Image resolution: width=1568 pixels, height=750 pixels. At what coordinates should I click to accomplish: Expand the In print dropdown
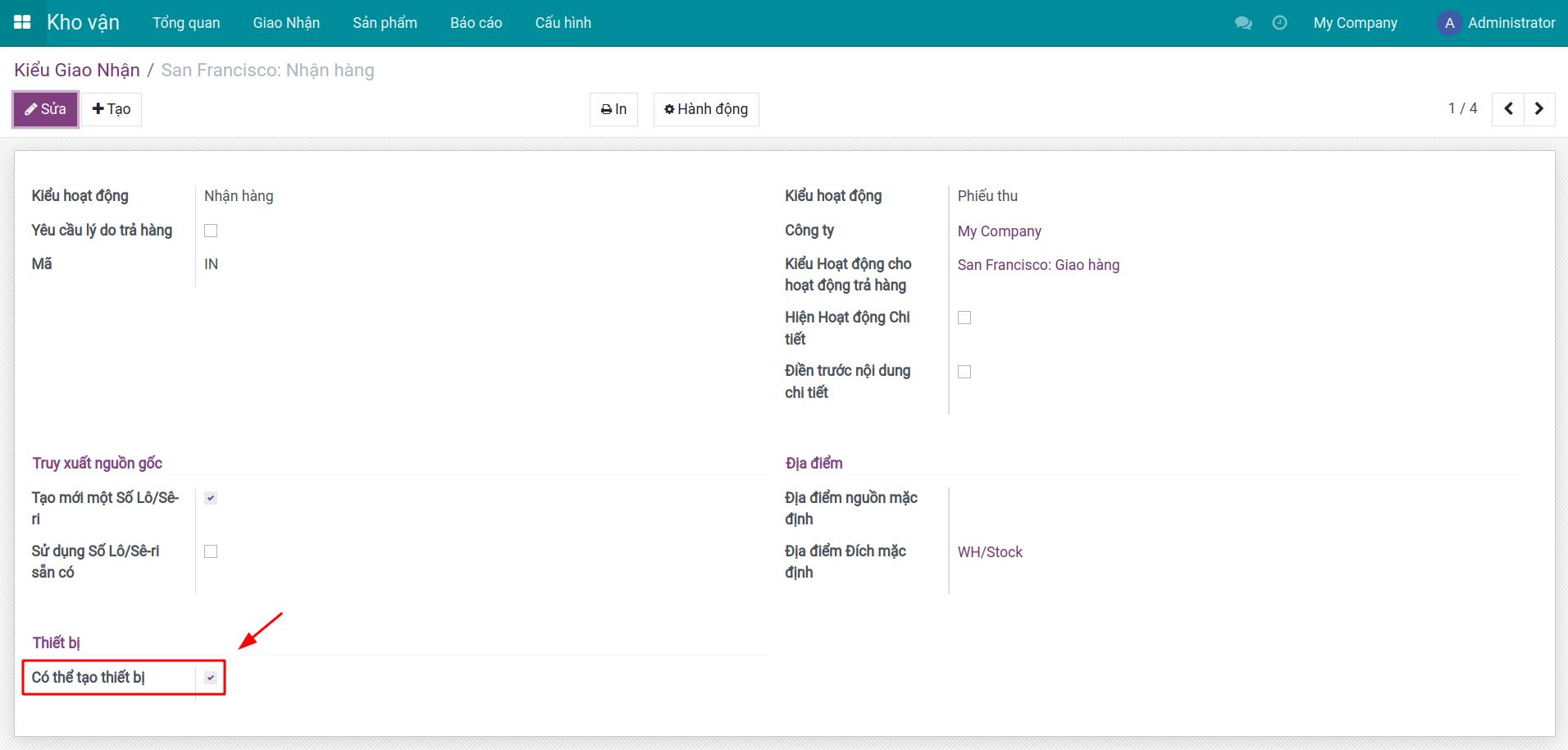point(613,109)
